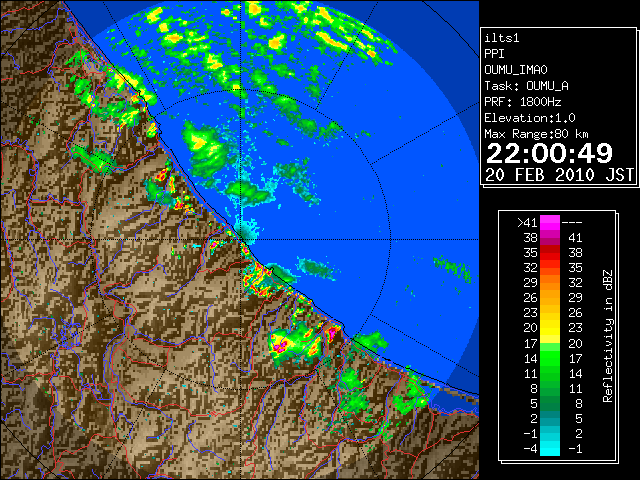The image size is (640, 480).
Task: Click the 'OUMU_IMAO' site name text
Action: (516, 70)
